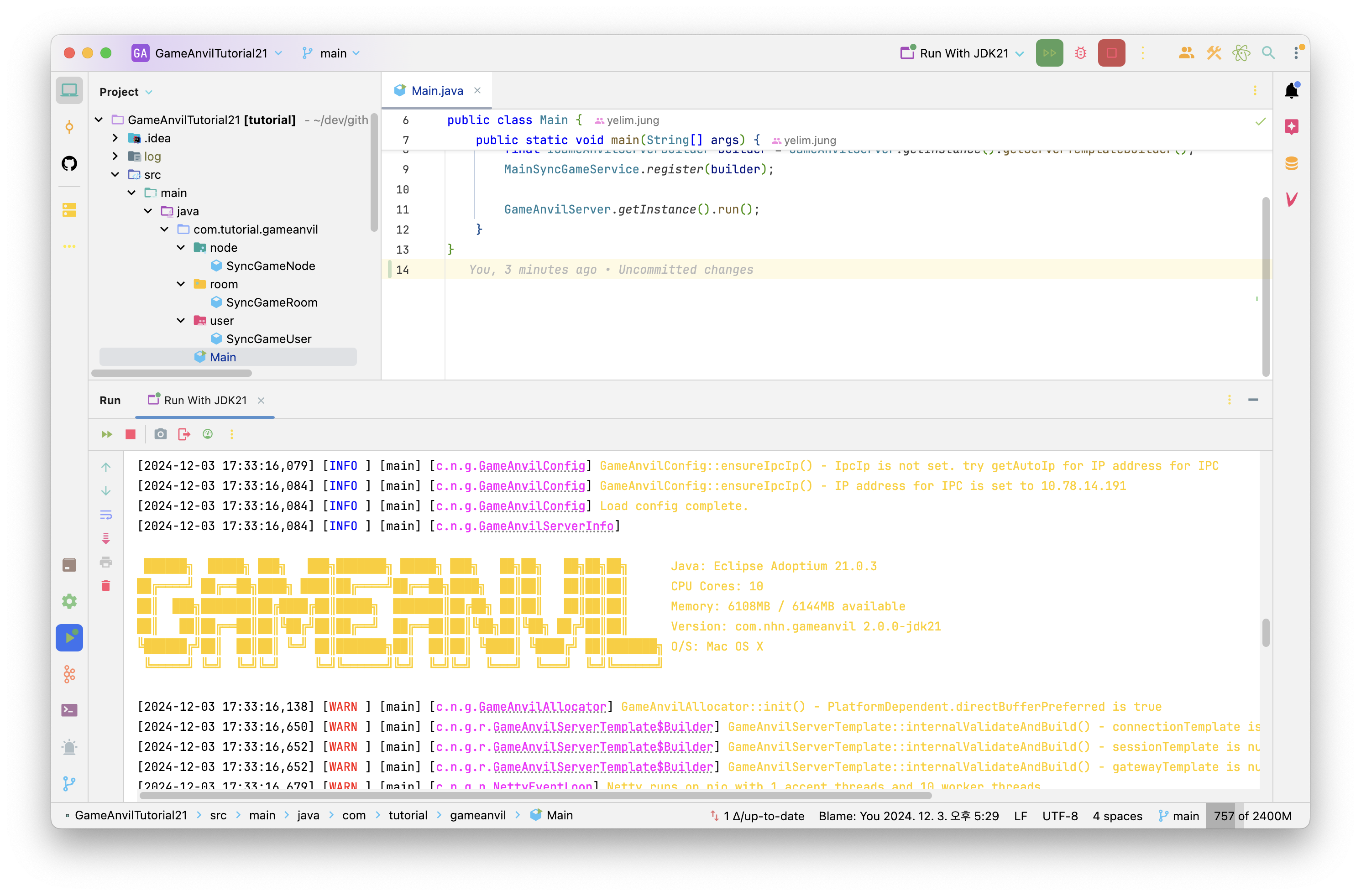Viewport: 1361px width, 896px height.
Task: Minimize the Run panel with hide button
Action: click(1253, 401)
